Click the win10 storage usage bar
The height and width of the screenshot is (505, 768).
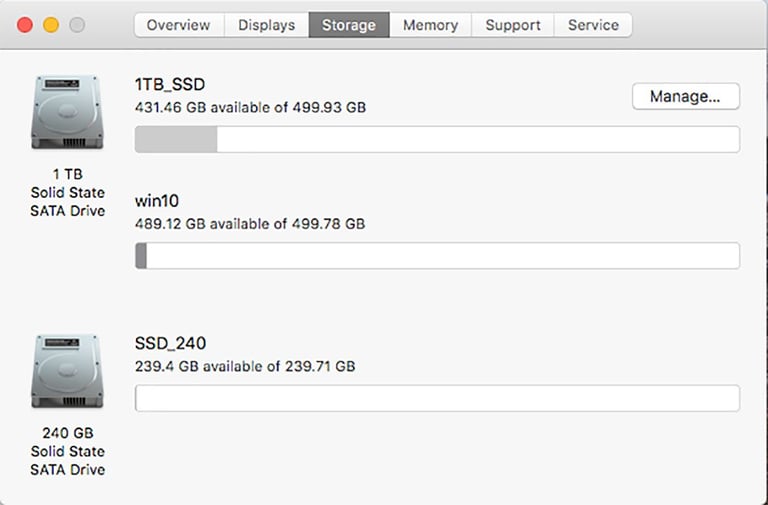pyautogui.click(x=437, y=256)
